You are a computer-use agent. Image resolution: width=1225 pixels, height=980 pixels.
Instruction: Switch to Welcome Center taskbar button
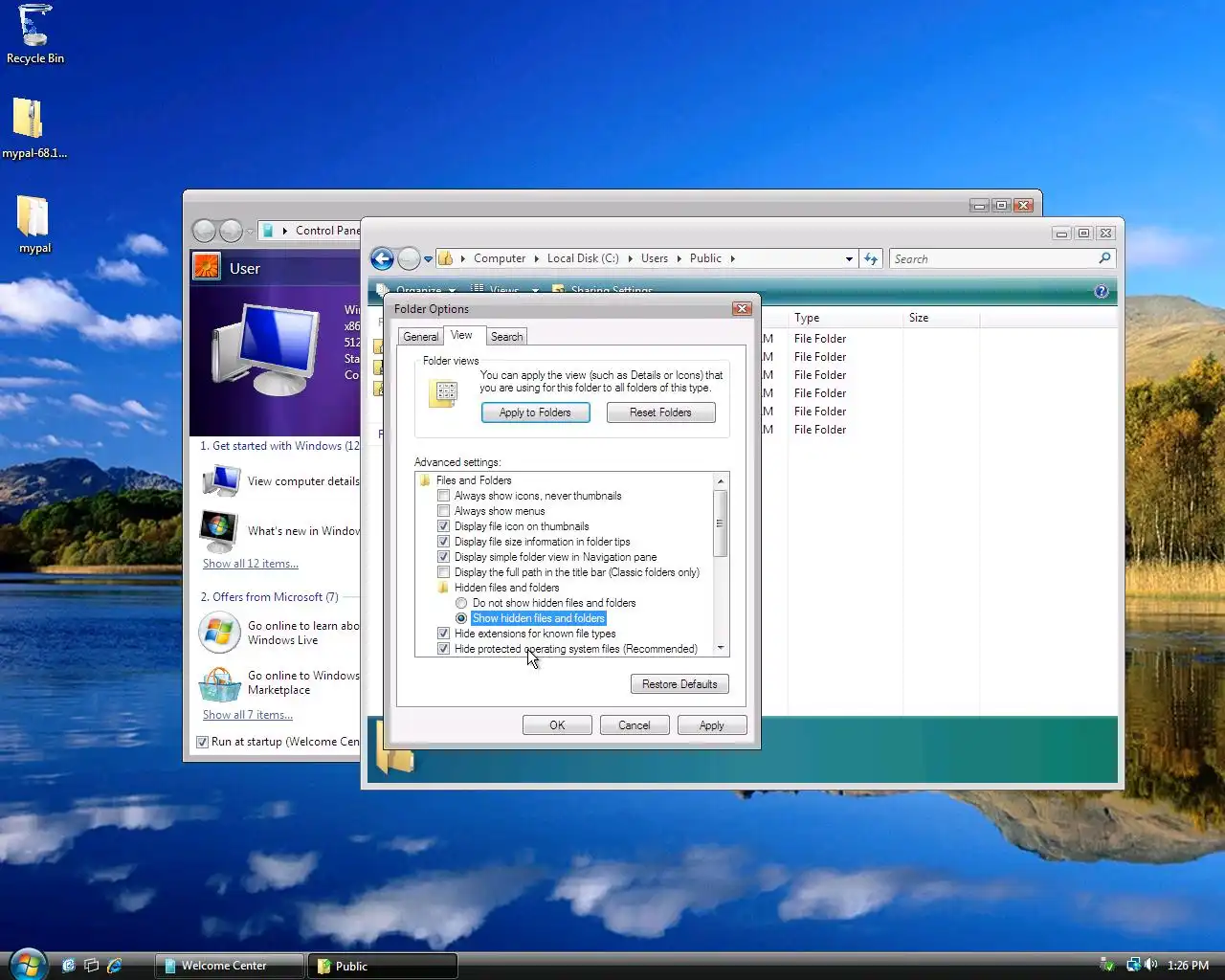(x=230, y=966)
